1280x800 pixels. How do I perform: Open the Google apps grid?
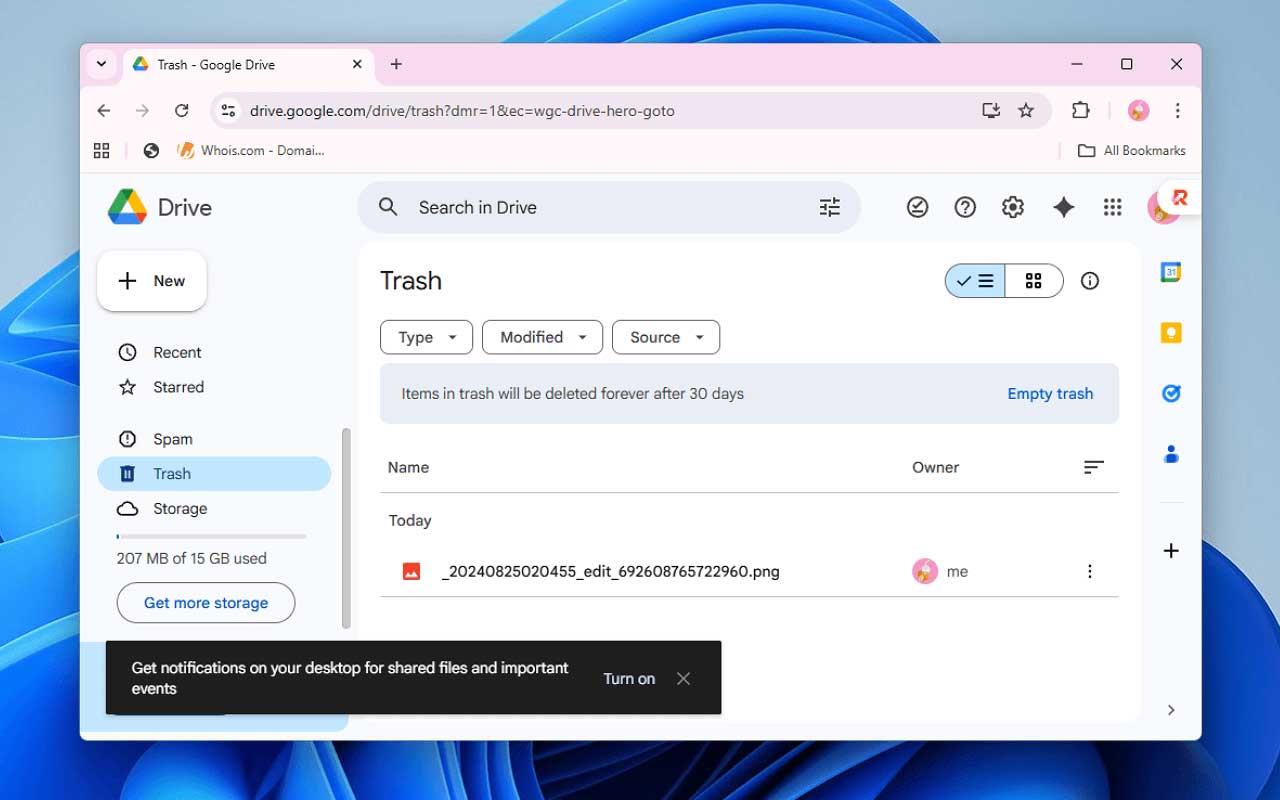click(x=1112, y=207)
